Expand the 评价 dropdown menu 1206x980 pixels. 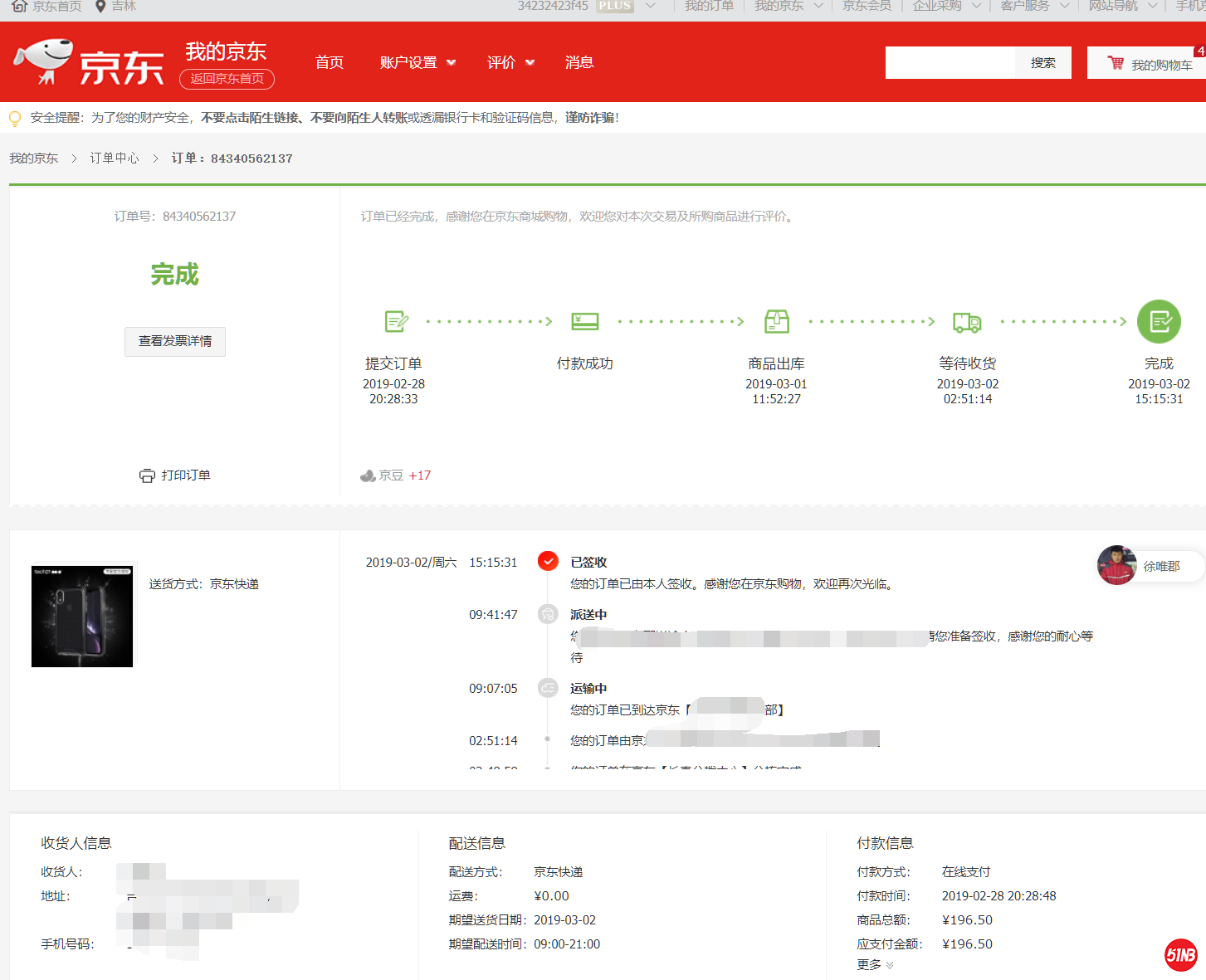coord(510,62)
